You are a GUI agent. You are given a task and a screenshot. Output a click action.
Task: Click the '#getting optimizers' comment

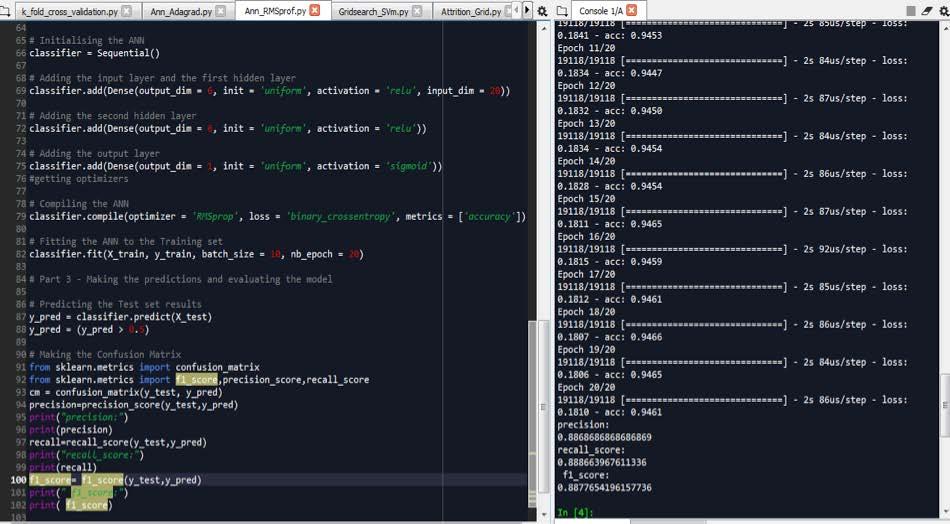tap(79, 178)
